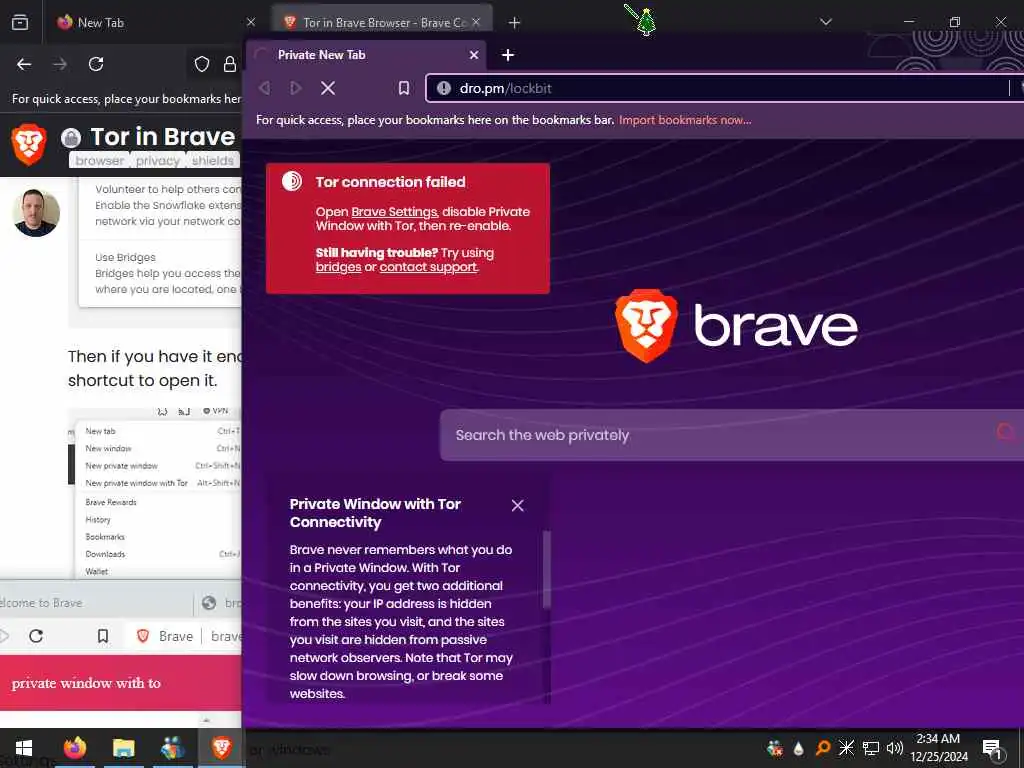Viewport: 1024px width, 768px height.
Task: Click the search magnifier icon
Action: pos(1006,432)
